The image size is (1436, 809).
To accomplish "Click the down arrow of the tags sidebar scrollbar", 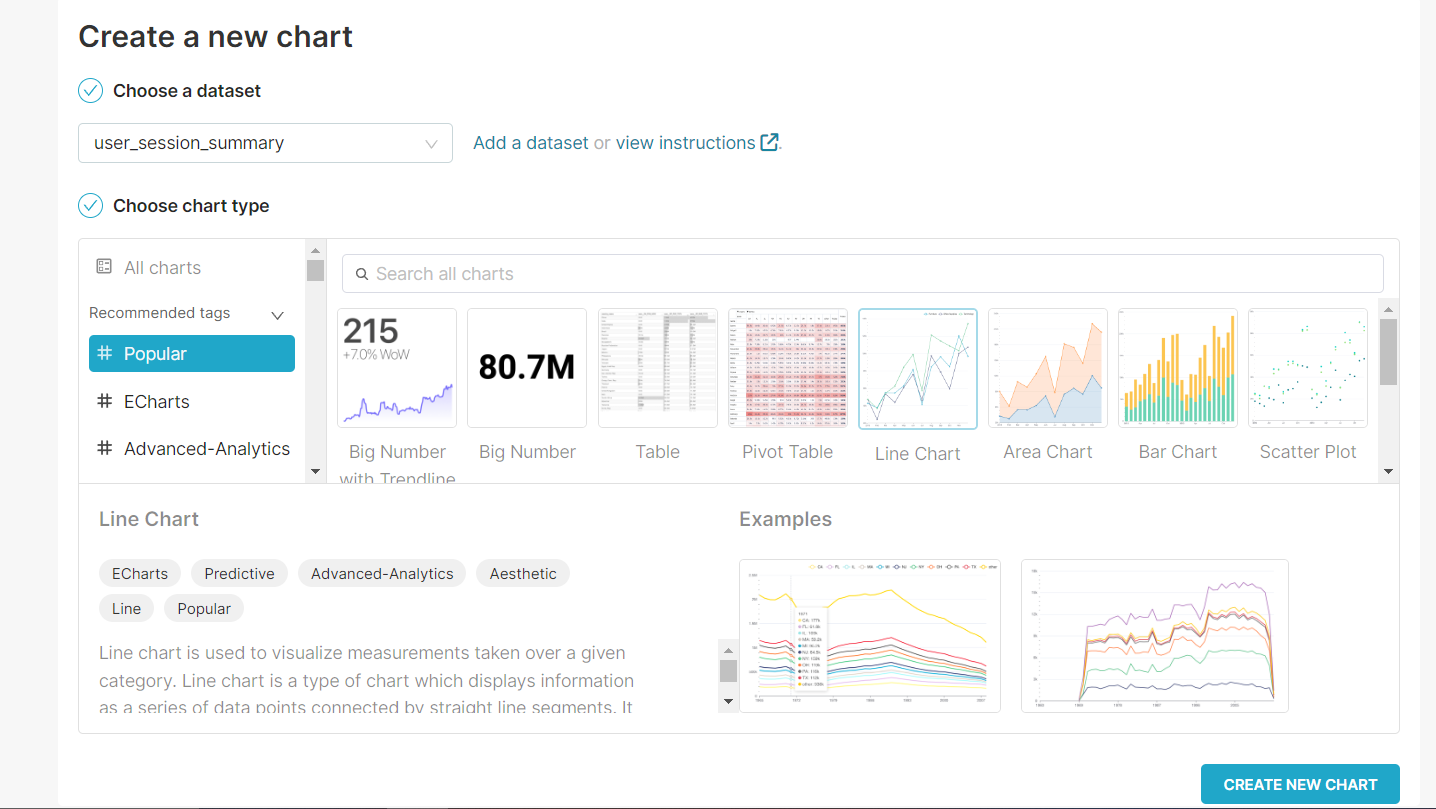I will 315,471.
